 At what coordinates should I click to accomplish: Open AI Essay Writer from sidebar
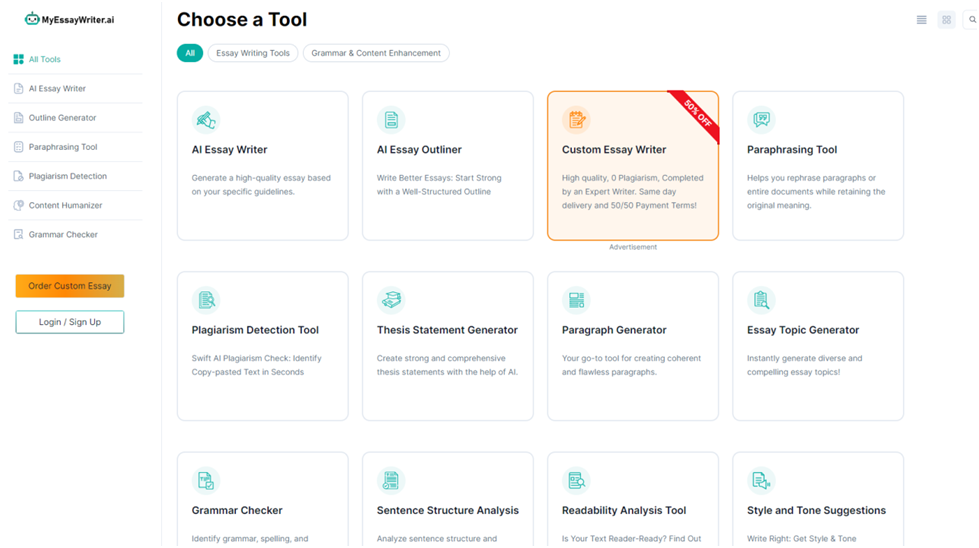[x=57, y=89]
